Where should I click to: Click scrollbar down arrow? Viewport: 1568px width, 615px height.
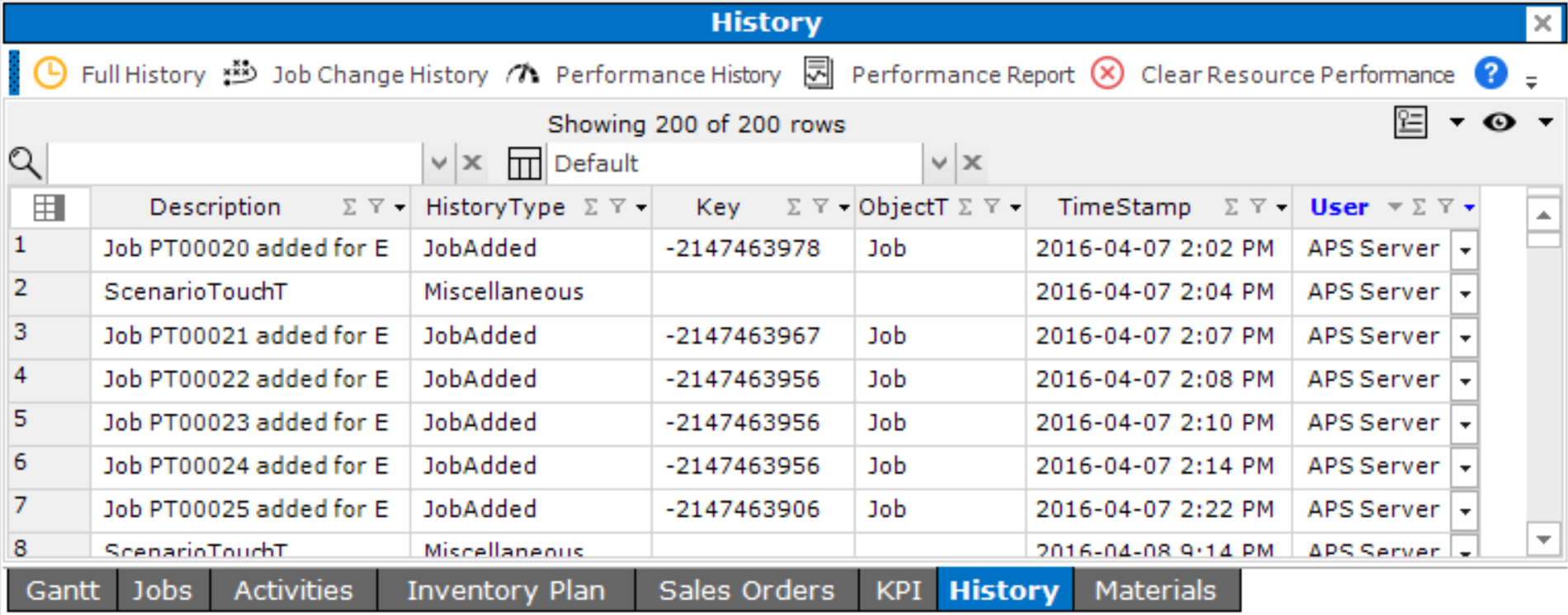(1542, 539)
